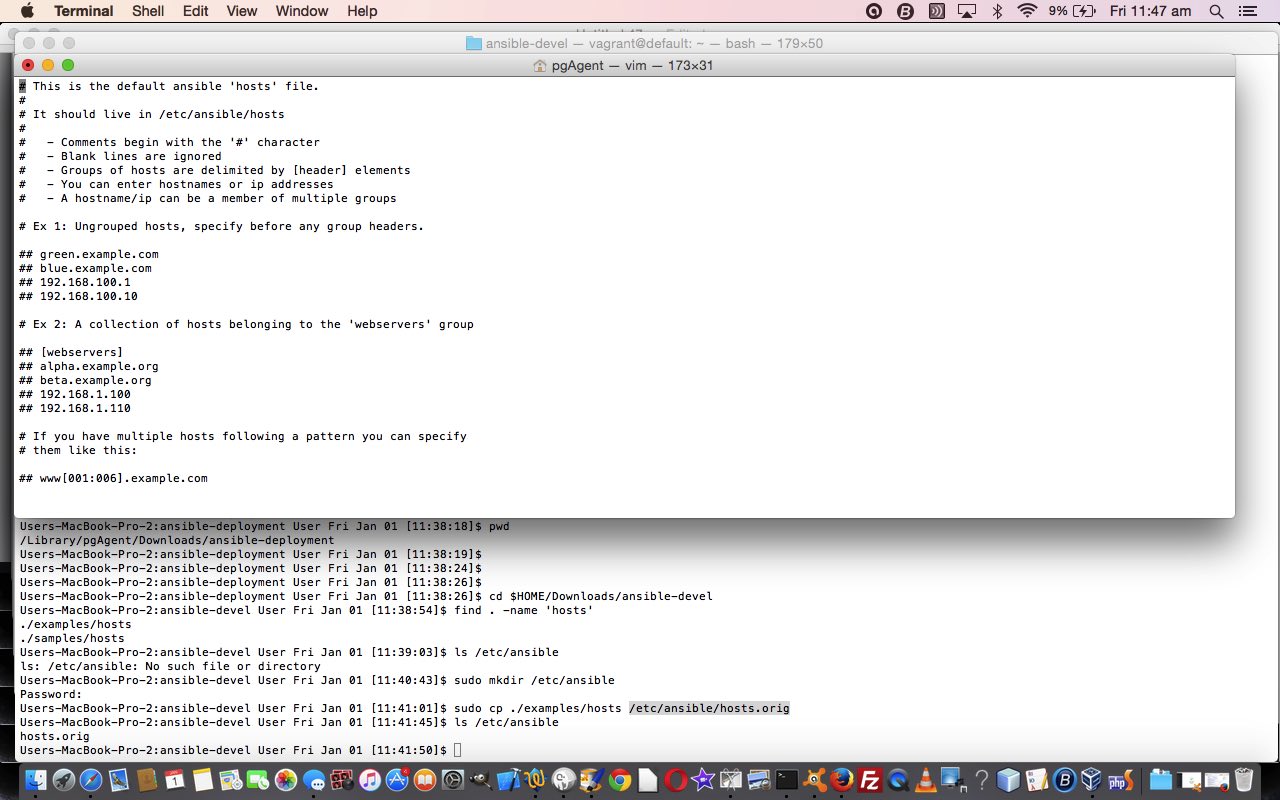Launch Opera from the Dock

click(x=676, y=780)
